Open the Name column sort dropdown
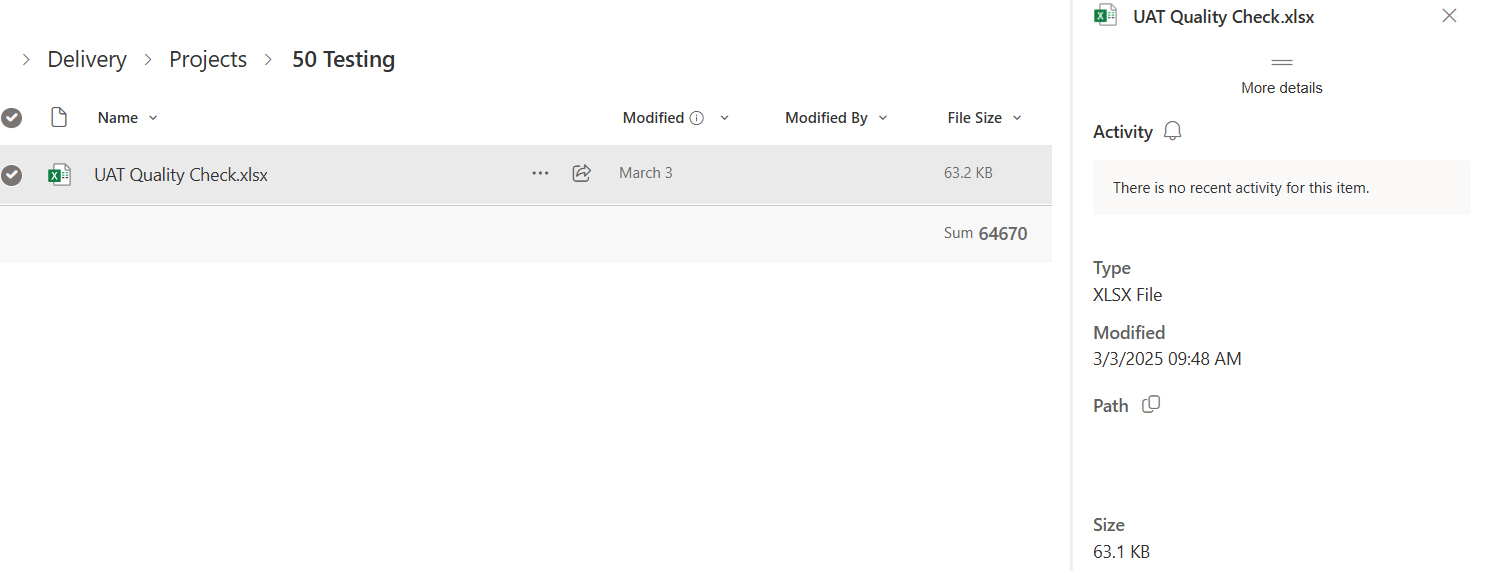Screen dimensions: 1485x571 [x=153, y=118]
